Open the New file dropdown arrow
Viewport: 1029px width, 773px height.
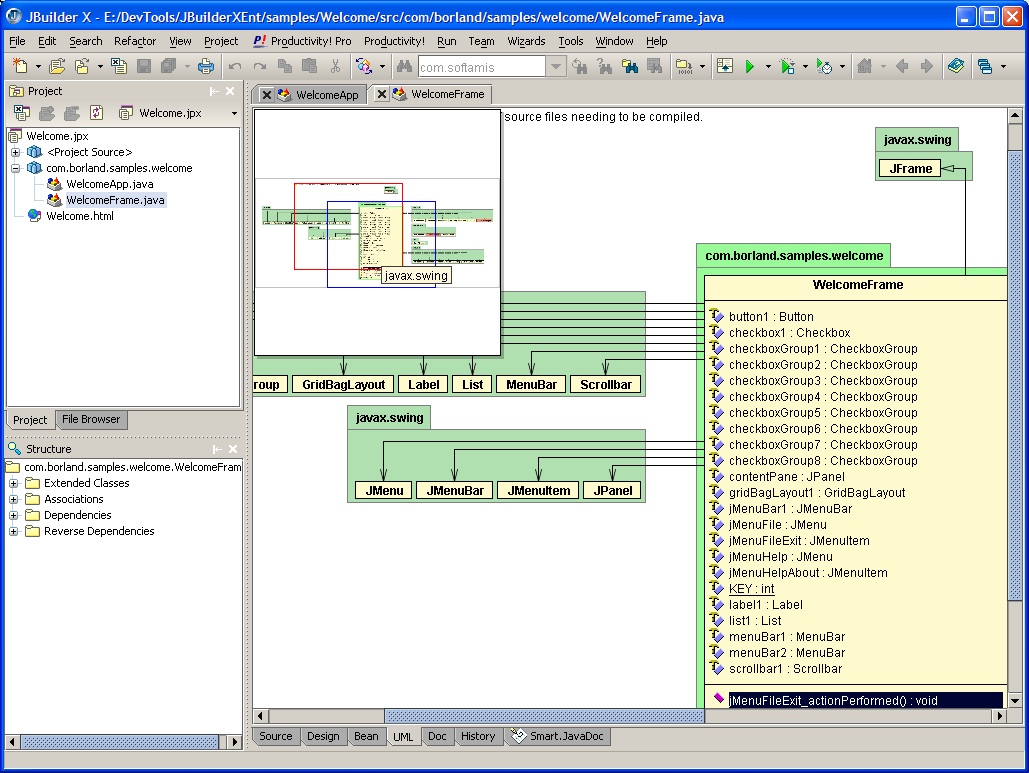click(38, 66)
